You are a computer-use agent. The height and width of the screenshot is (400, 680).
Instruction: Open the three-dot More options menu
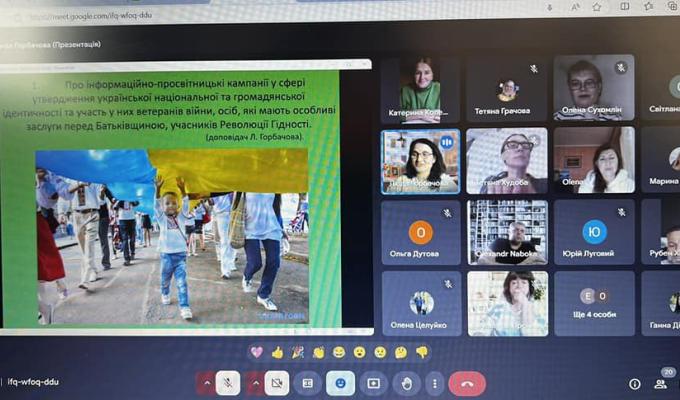tap(435, 384)
